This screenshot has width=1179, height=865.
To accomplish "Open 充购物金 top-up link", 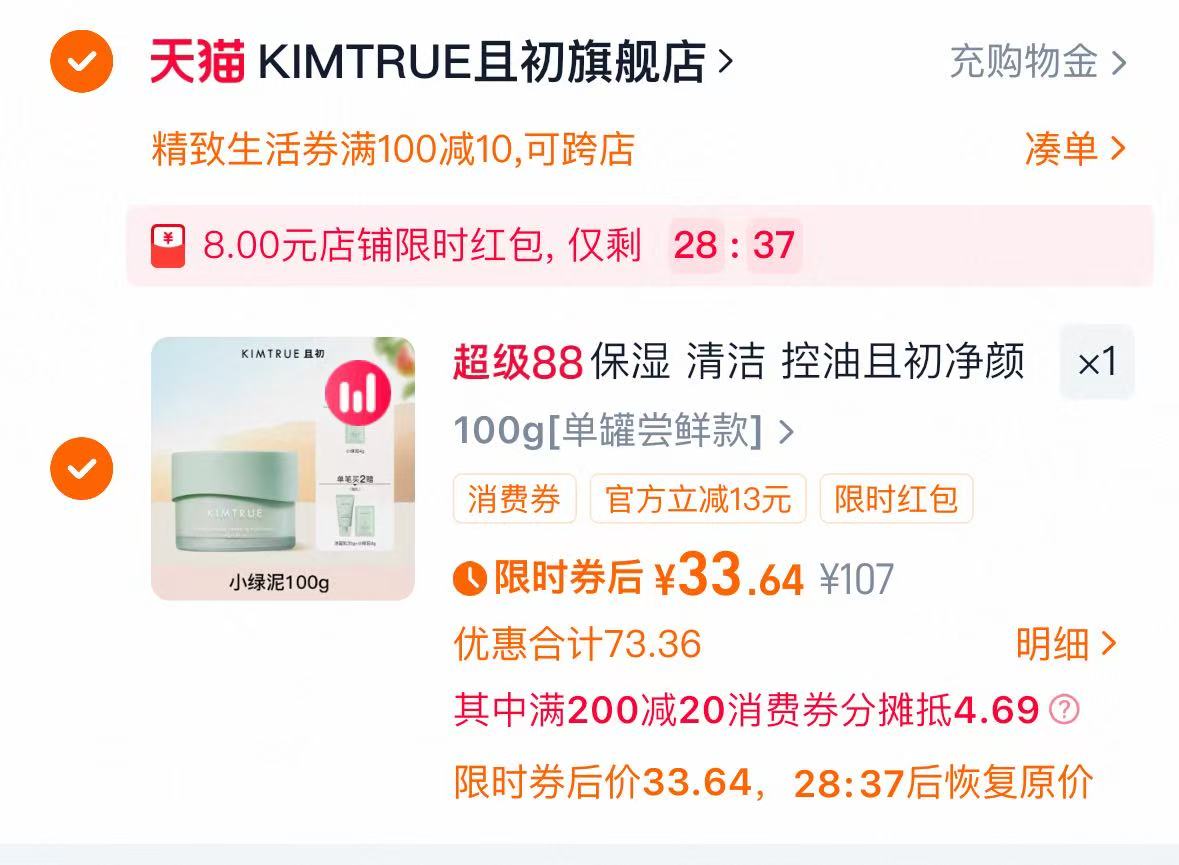I will (1038, 62).
